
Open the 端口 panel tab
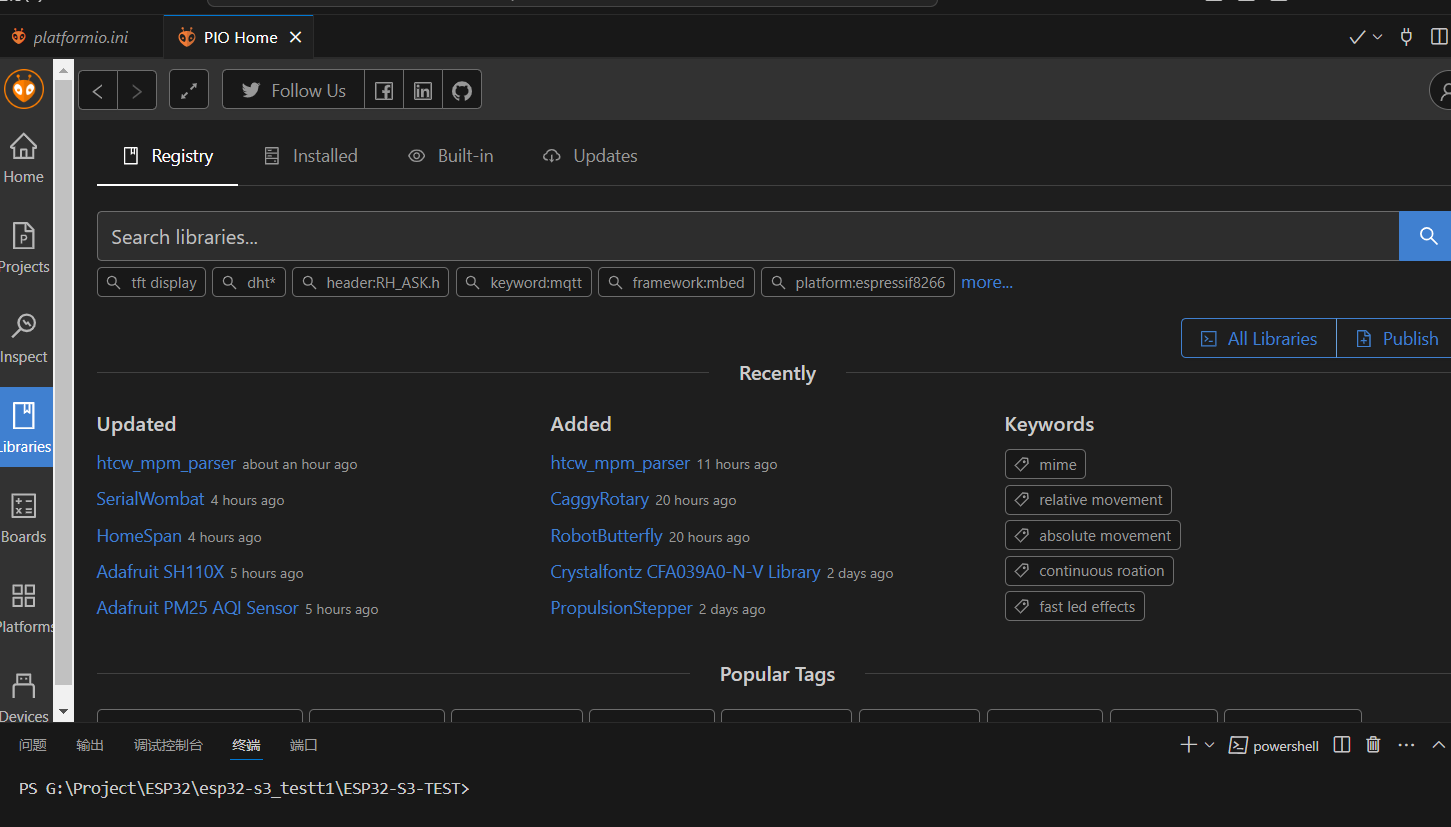(x=304, y=745)
